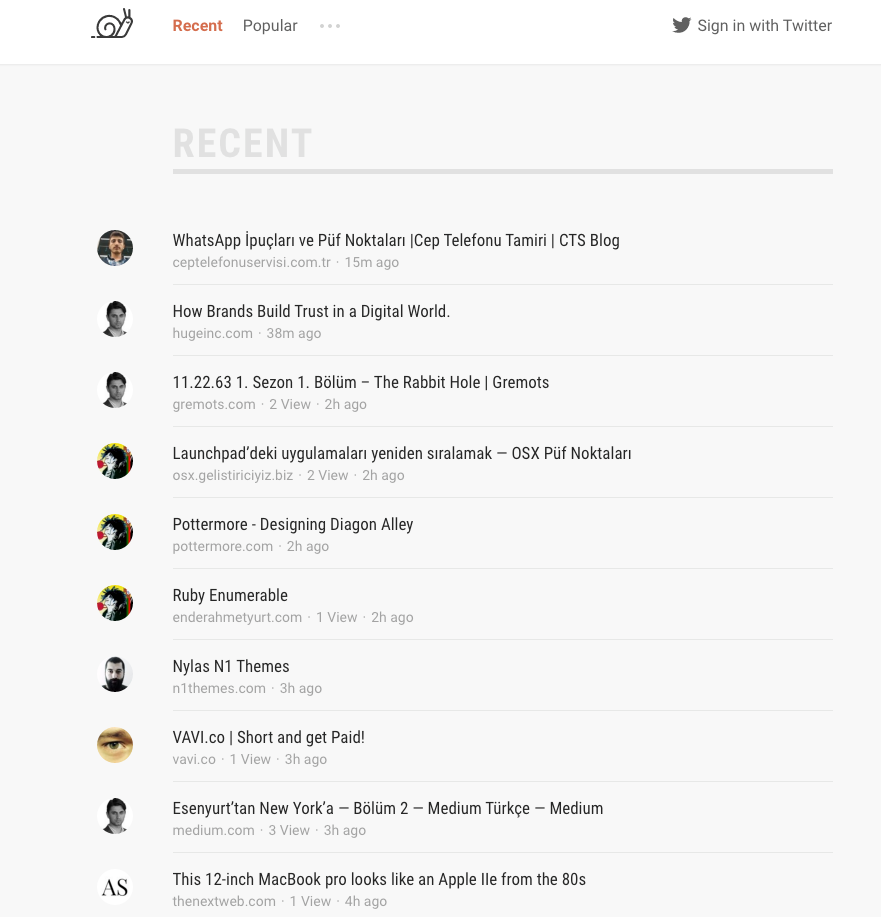
Task: Click the AS avatar beside MacBook post
Action: click(115, 887)
